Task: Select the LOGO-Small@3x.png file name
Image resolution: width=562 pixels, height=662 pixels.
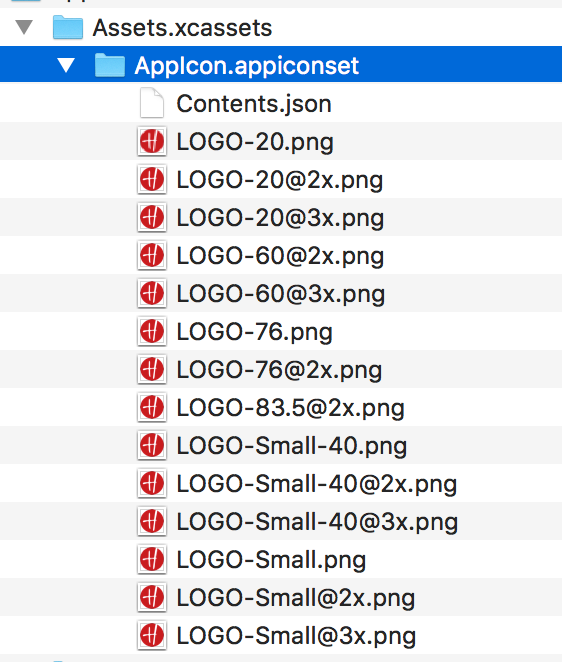Action: point(296,636)
